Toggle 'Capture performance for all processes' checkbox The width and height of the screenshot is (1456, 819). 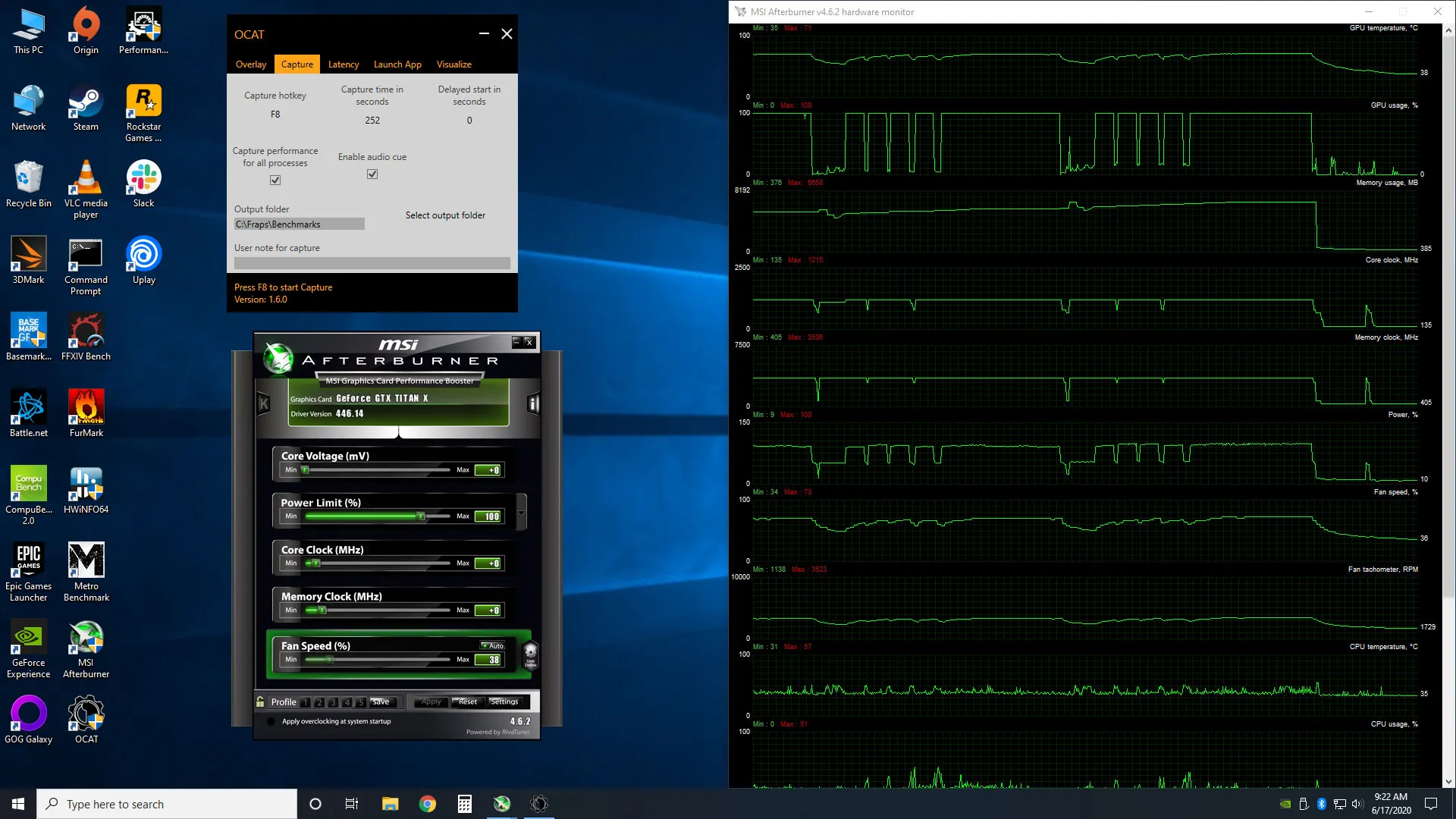point(275,180)
